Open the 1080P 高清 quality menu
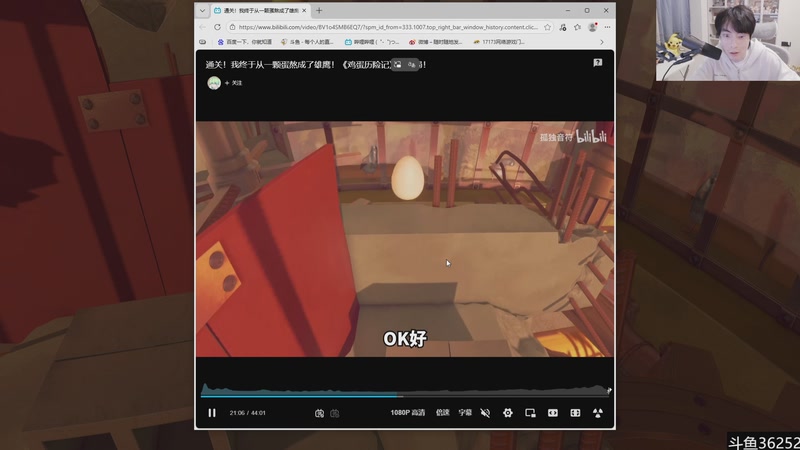The image size is (800, 450). click(x=408, y=413)
